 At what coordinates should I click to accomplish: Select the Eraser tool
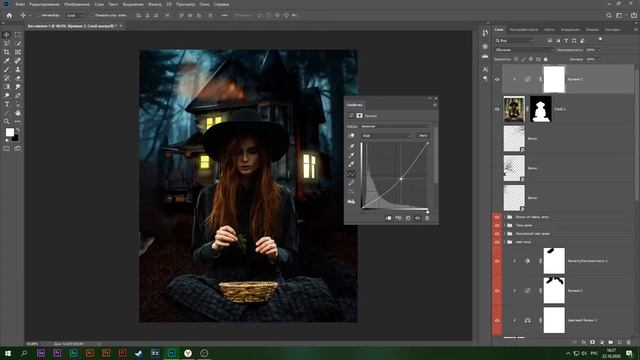coord(18,78)
